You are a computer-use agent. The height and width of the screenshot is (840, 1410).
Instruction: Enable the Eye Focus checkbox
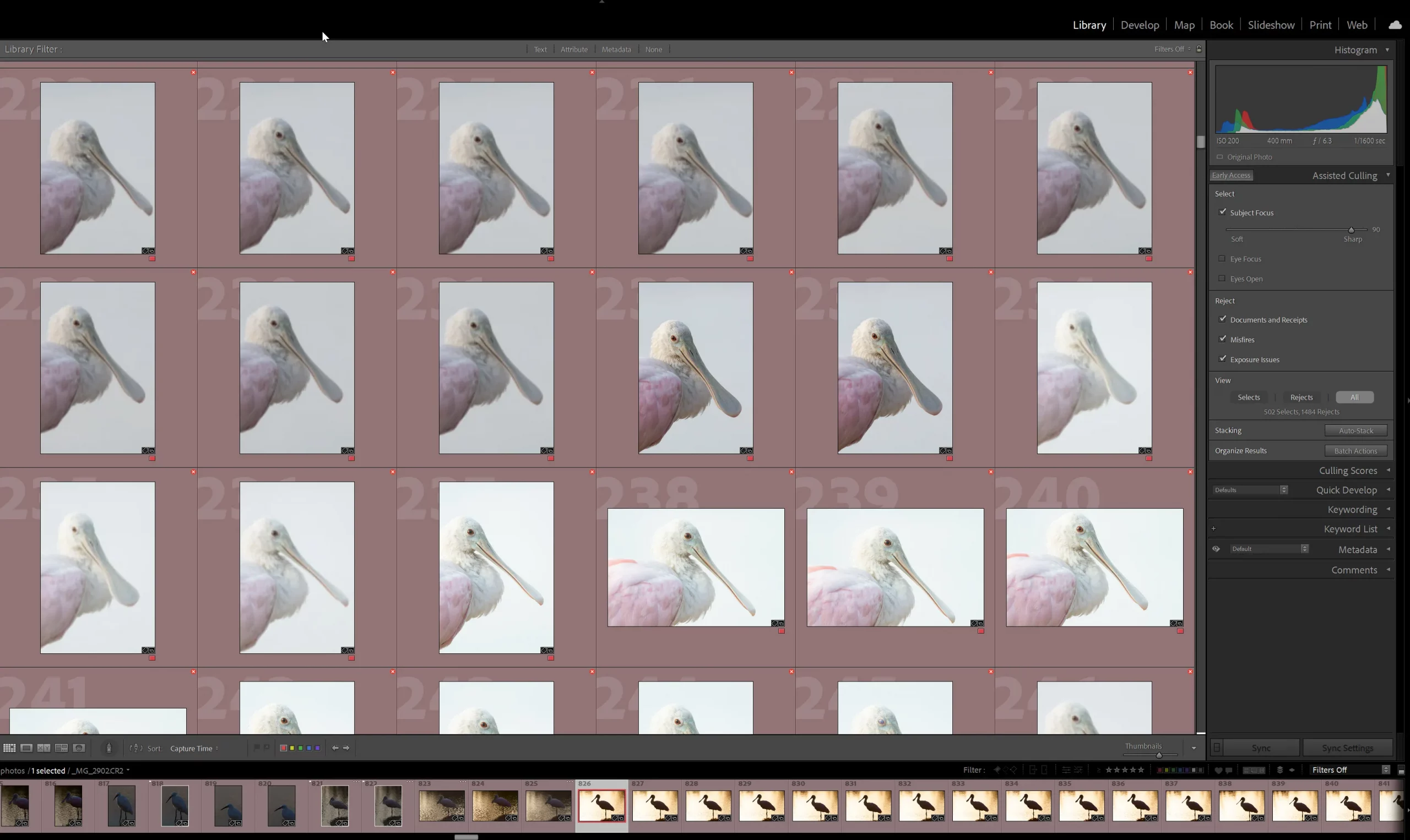(x=1223, y=259)
